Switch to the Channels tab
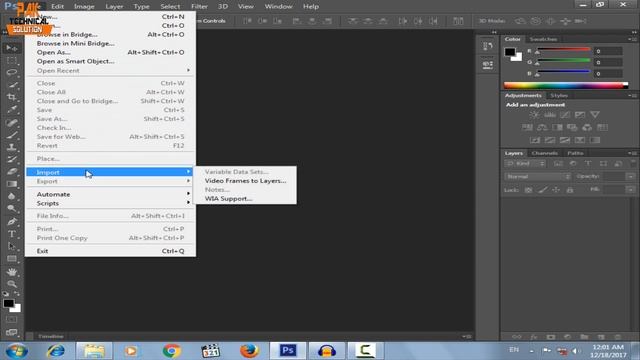 pyautogui.click(x=544, y=153)
